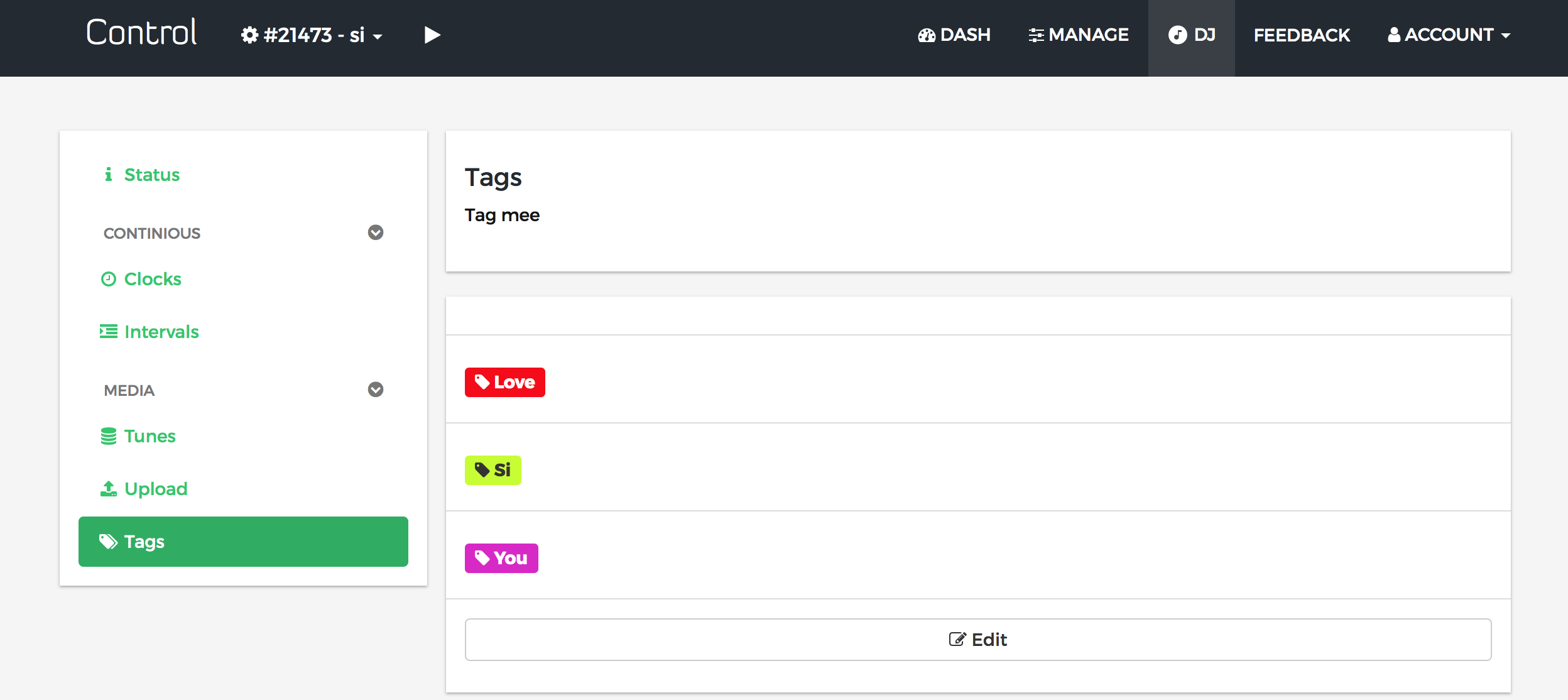The width and height of the screenshot is (1568, 700).
Task: Open the MANAGE section
Action: (1078, 35)
